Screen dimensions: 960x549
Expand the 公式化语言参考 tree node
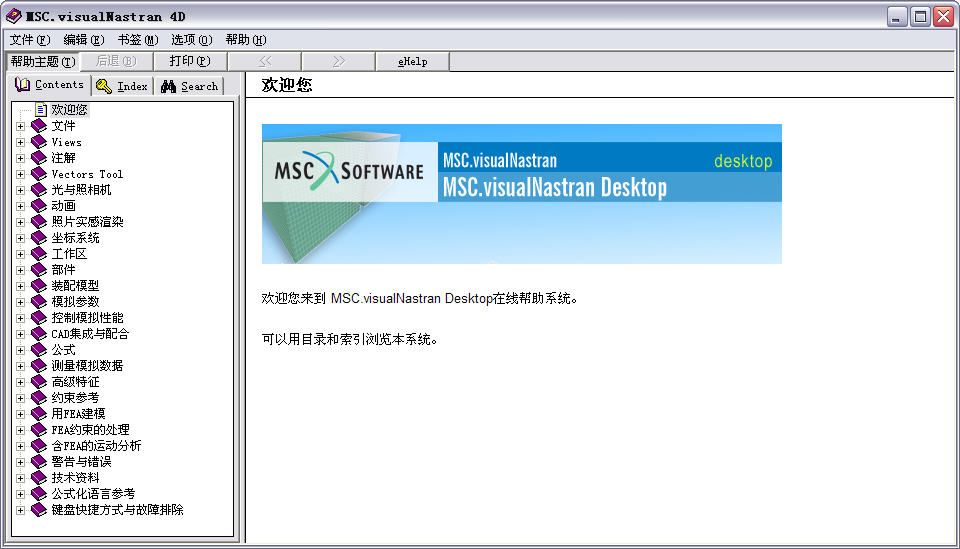20,494
